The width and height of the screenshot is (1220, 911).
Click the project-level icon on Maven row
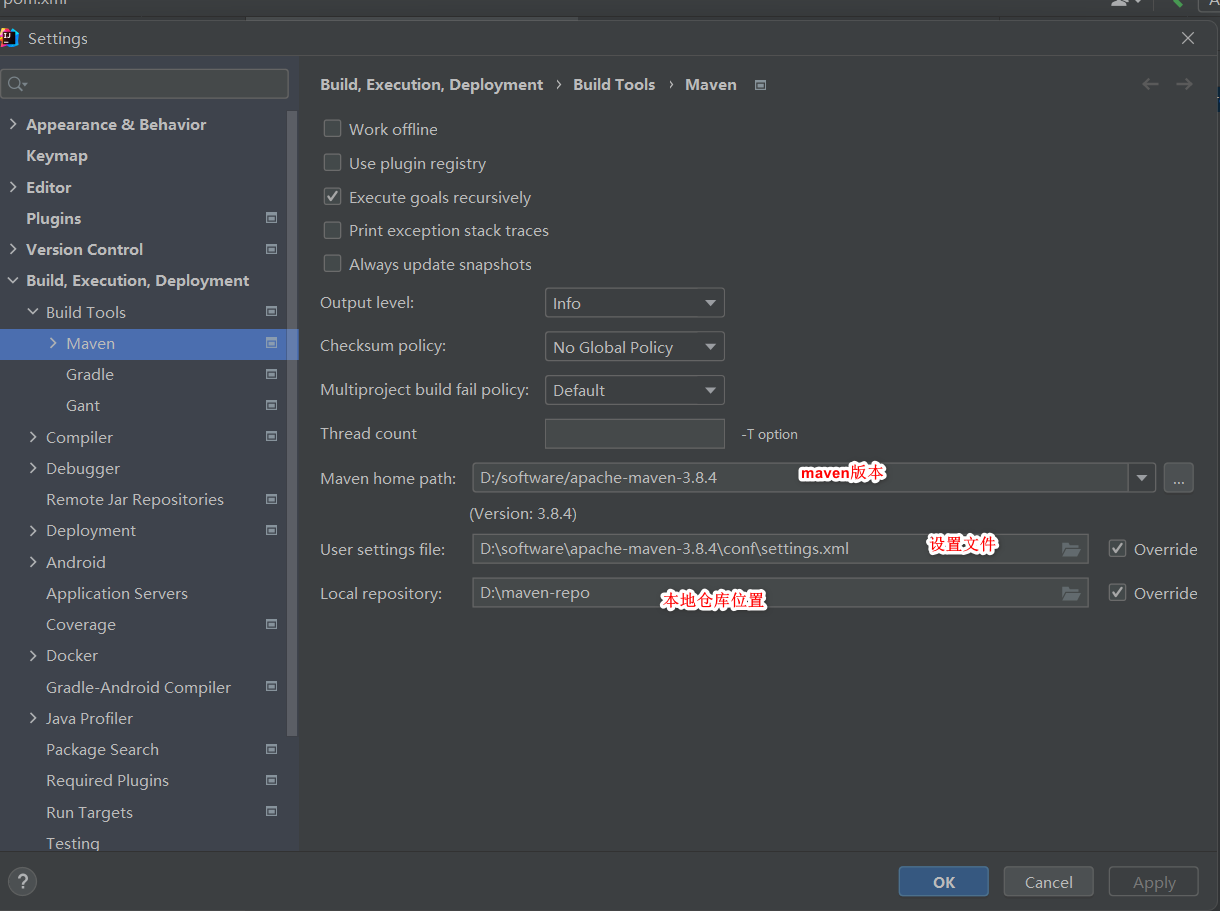pyautogui.click(x=271, y=343)
